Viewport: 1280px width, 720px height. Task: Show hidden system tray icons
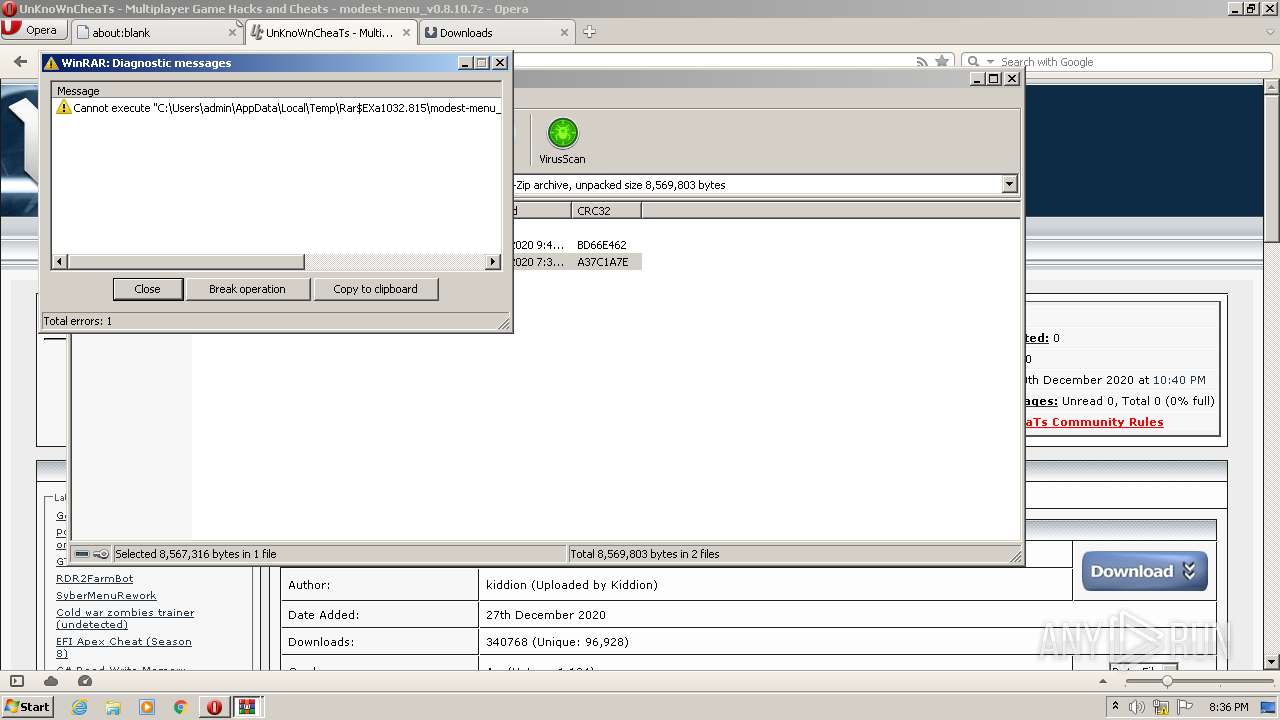[x=1115, y=706]
